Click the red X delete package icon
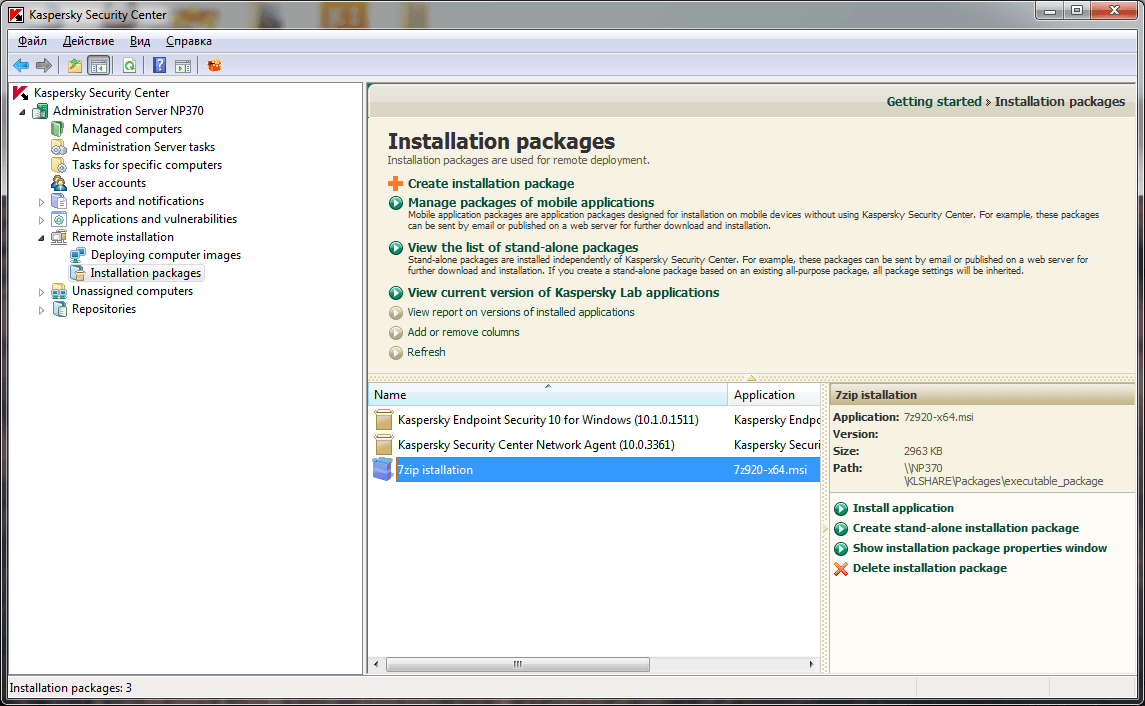Screen dimensions: 1145x706 tap(840, 569)
